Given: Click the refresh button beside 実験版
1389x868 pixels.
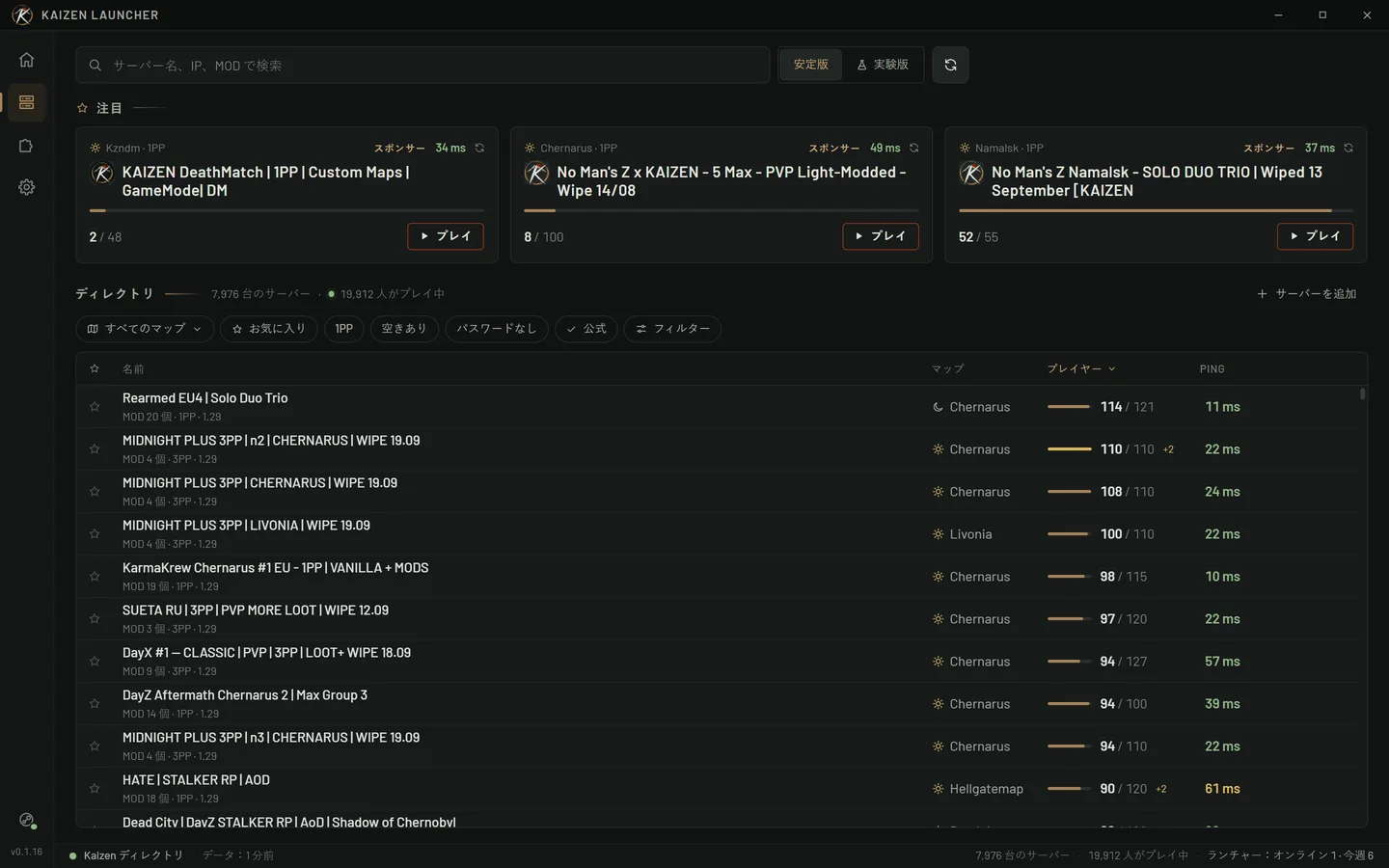Looking at the screenshot, I should coord(950,65).
